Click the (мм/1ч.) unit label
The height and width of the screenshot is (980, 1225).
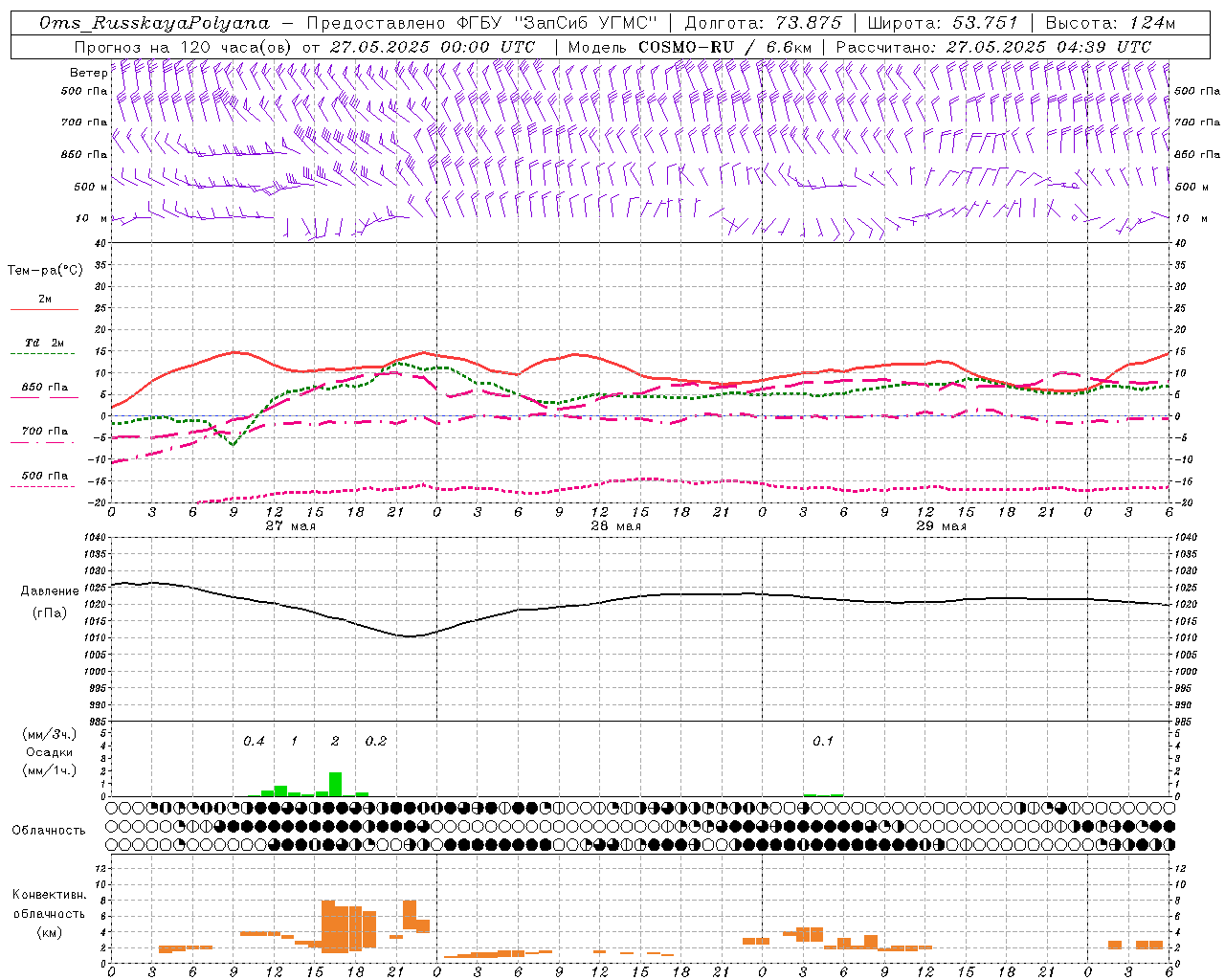[x=49, y=770]
